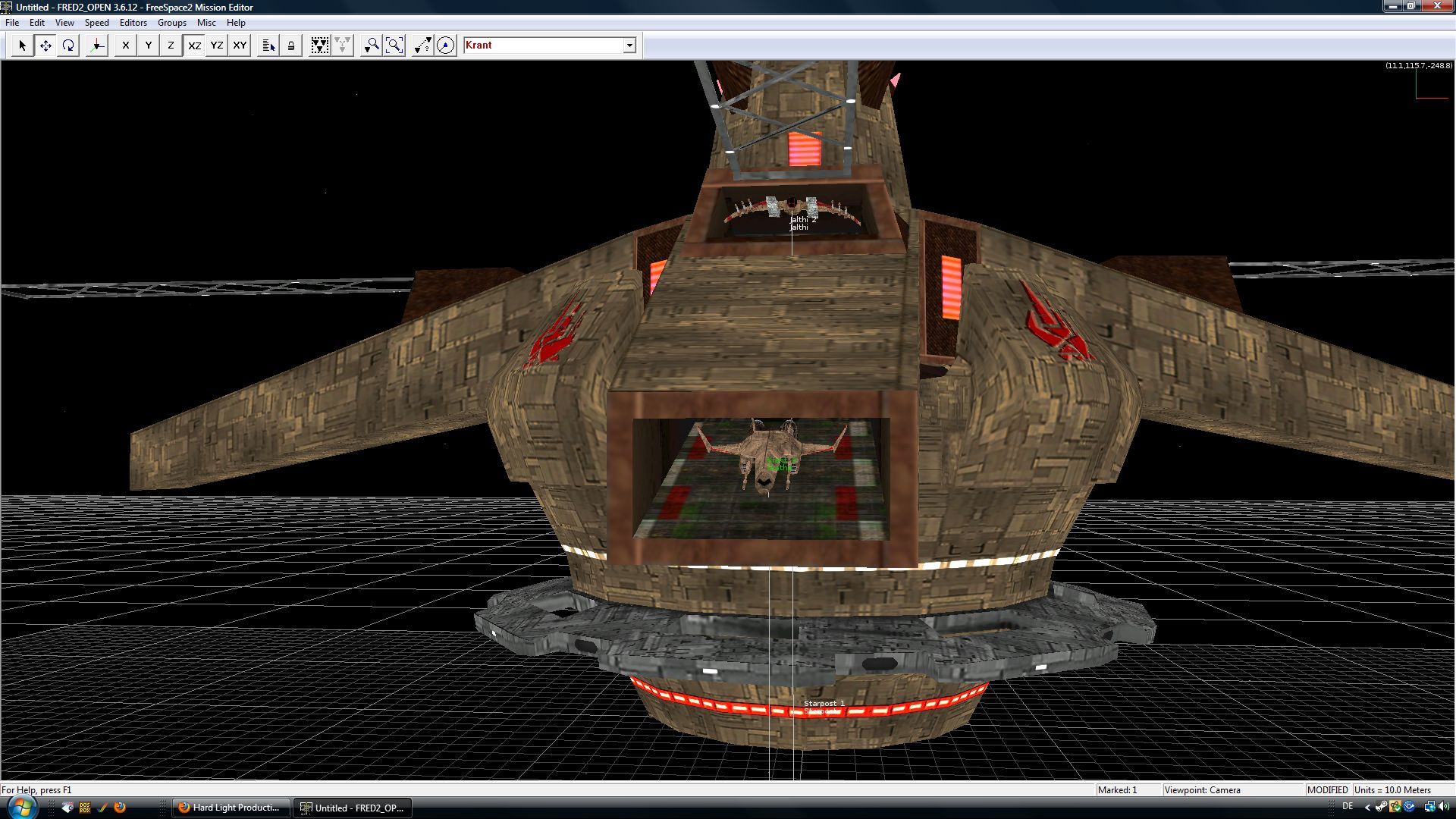Click the padlock selection lock icon
The height and width of the screenshot is (819, 1456).
[x=291, y=45]
